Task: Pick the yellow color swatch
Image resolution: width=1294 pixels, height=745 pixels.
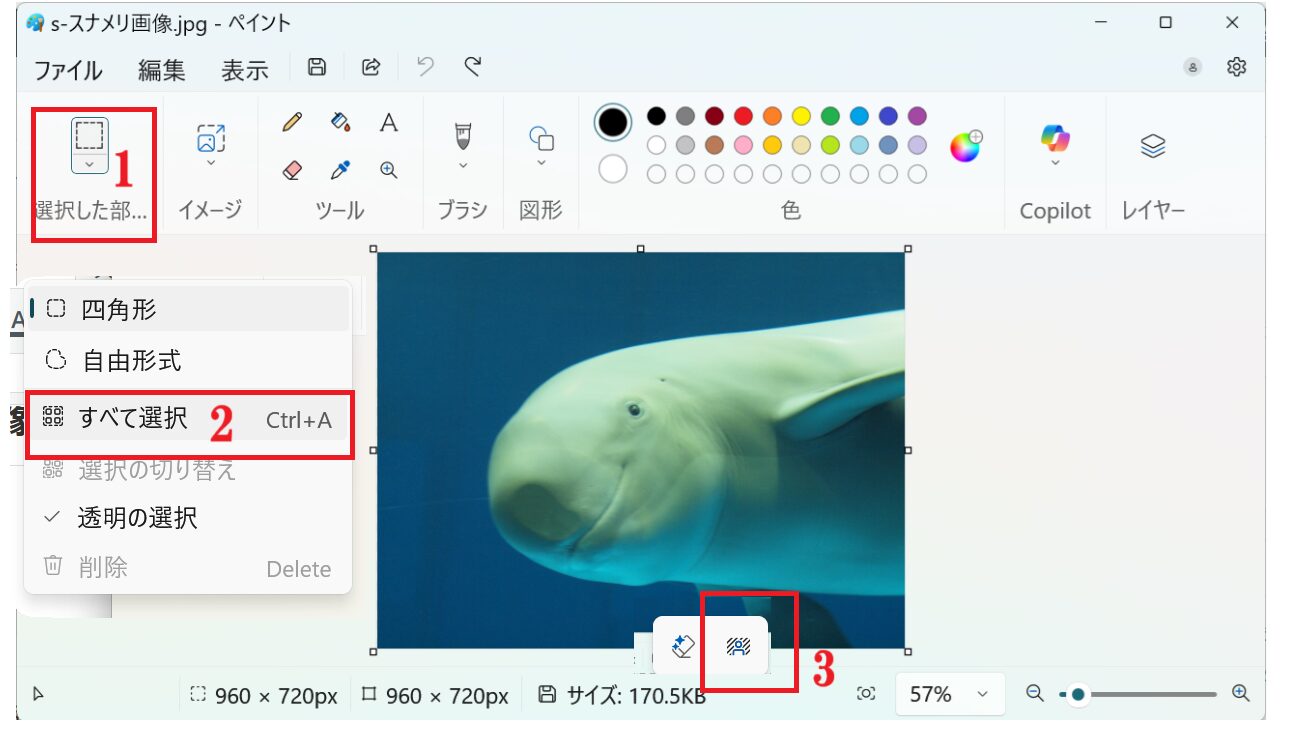Action: [x=801, y=116]
